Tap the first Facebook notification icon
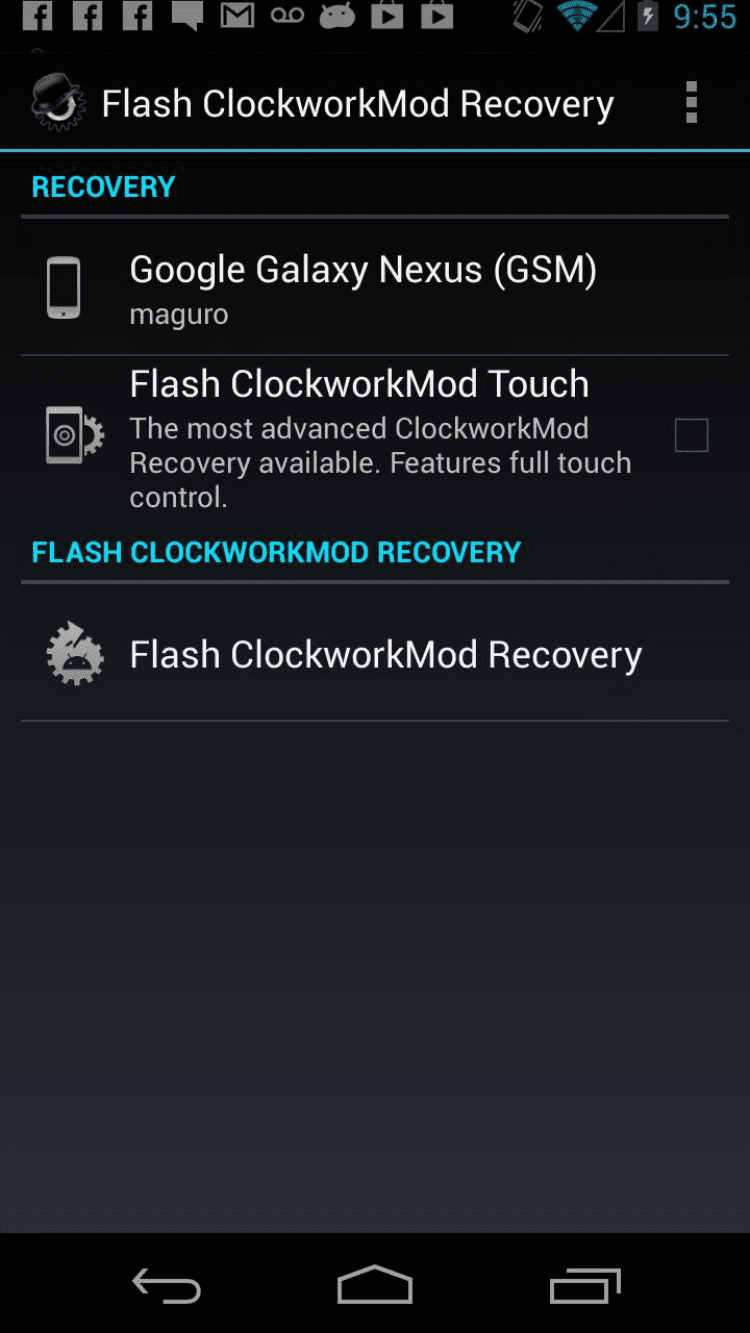The height and width of the screenshot is (1333, 750). 37,15
